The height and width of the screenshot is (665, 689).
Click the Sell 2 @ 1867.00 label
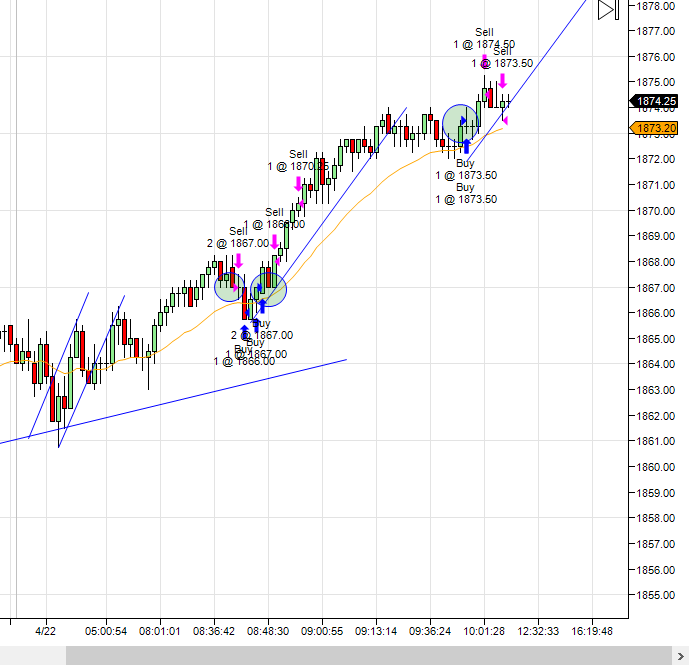[x=238, y=237]
